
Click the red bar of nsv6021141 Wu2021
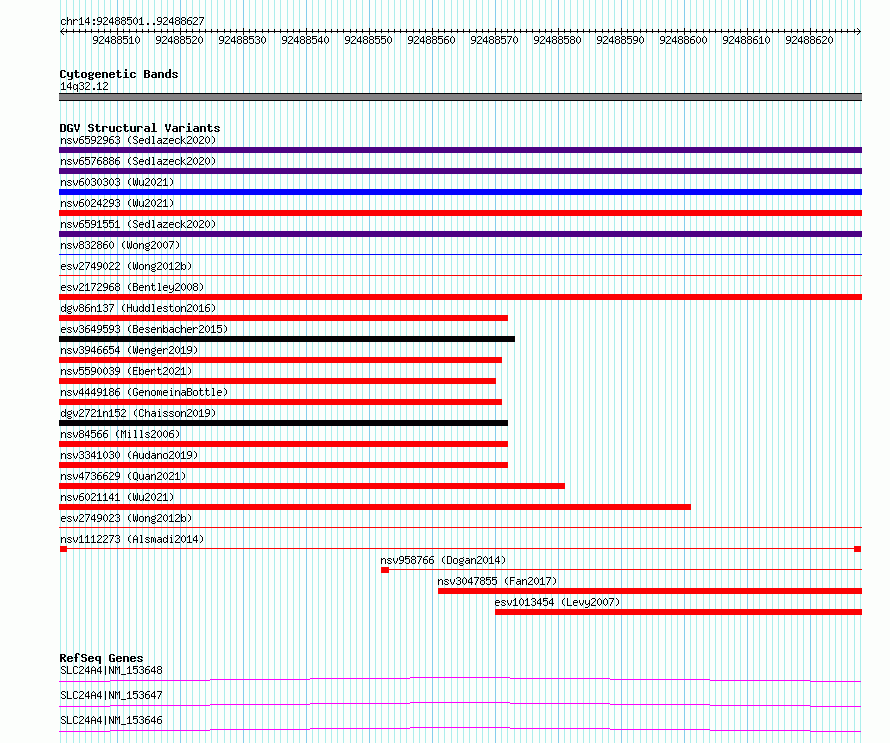click(375, 507)
